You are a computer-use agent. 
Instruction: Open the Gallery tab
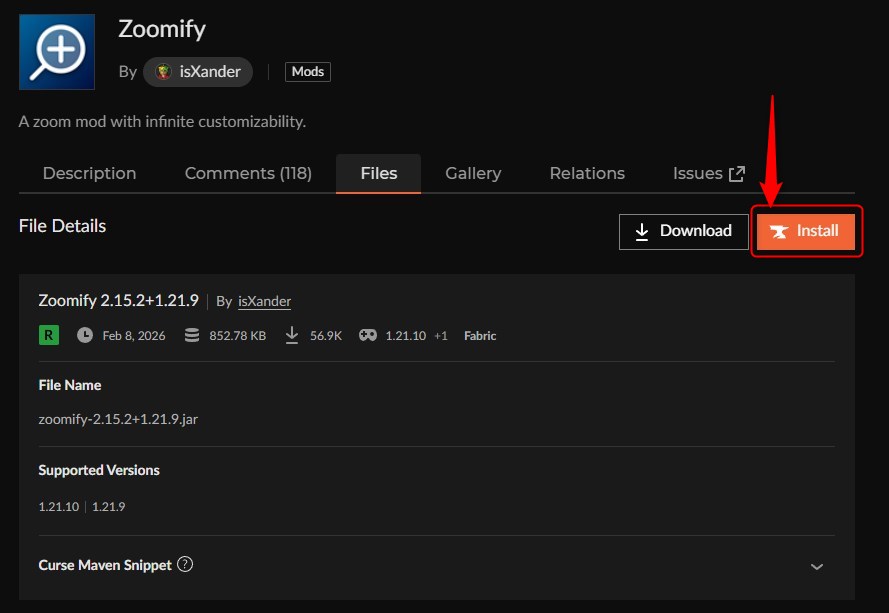coord(472,172)
